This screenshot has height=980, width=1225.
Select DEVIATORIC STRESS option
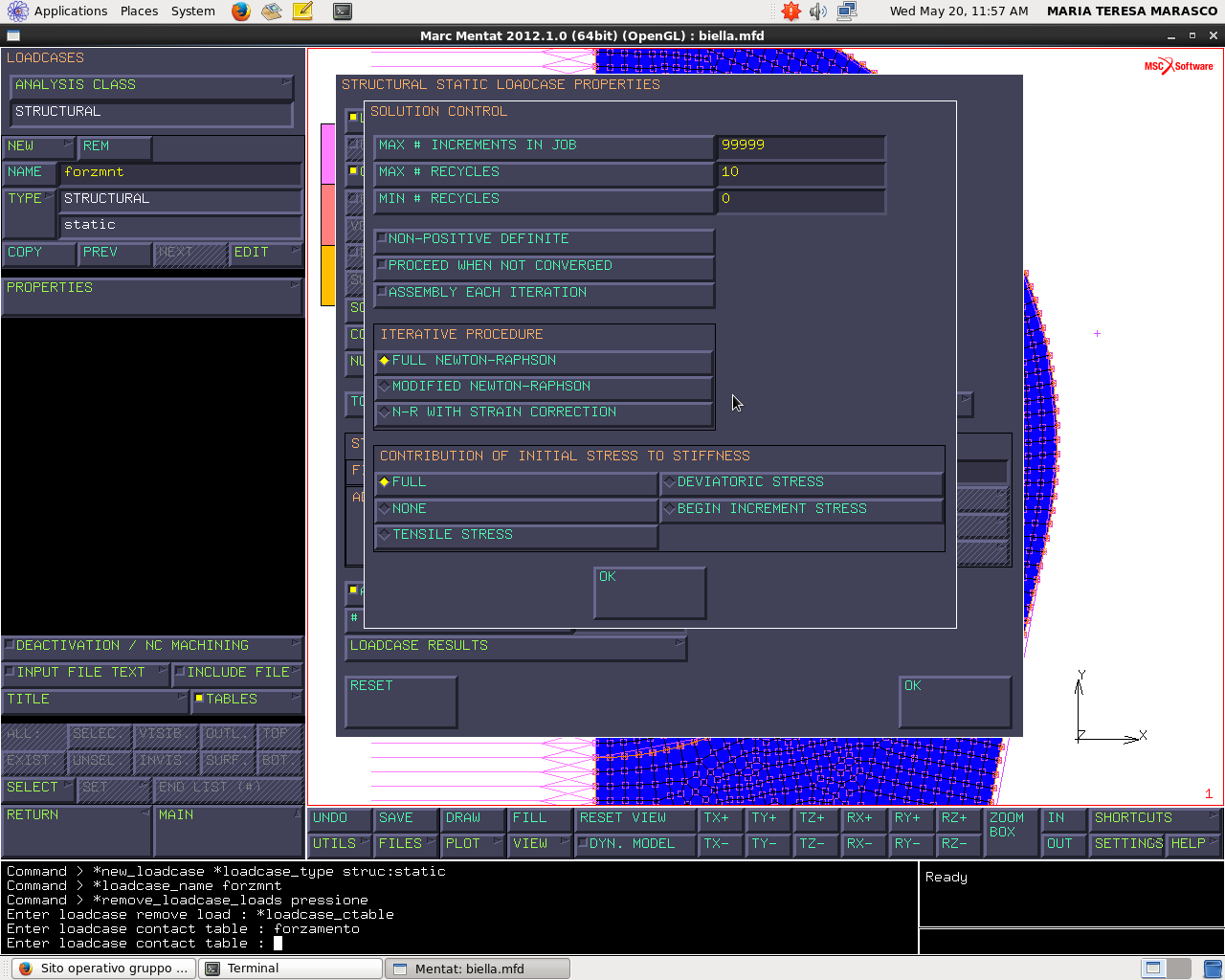point(802,482)
